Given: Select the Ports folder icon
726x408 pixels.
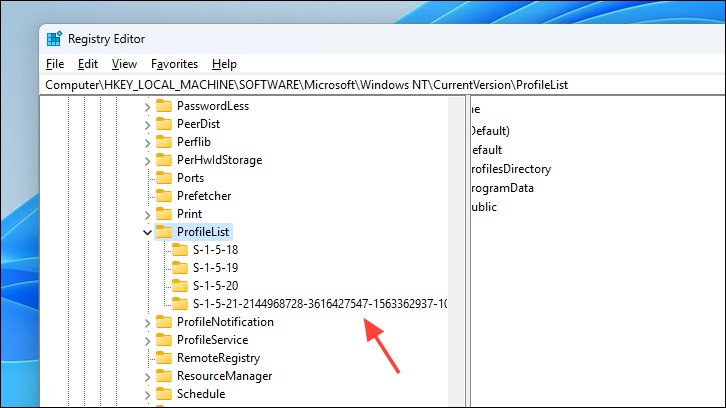Looking at the screenshot, I should (x=164, y=178).
